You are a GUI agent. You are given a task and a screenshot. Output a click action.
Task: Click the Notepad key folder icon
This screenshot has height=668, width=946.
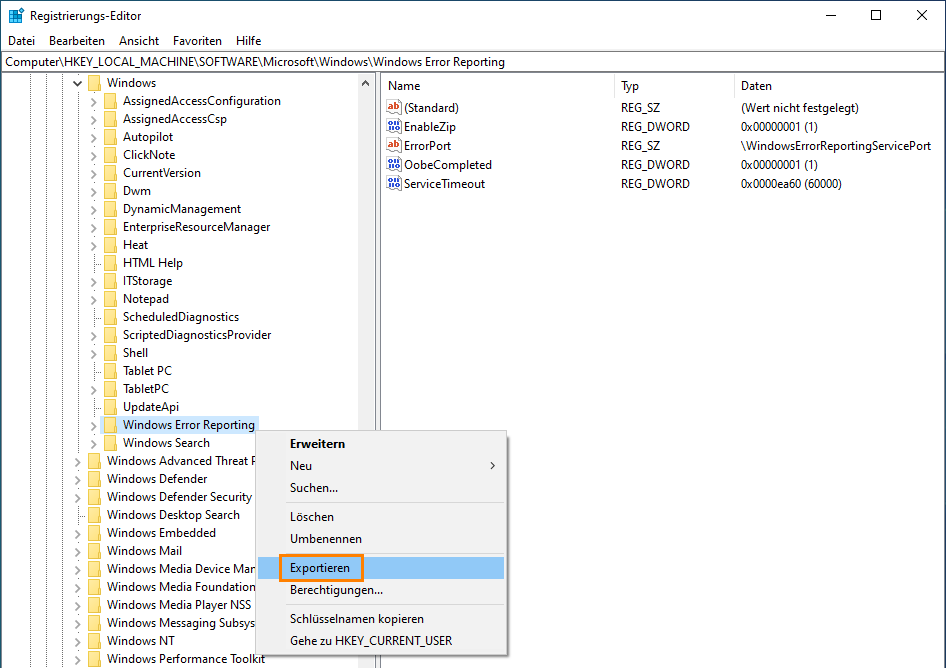pyautogui.click(x=110, y=298)
